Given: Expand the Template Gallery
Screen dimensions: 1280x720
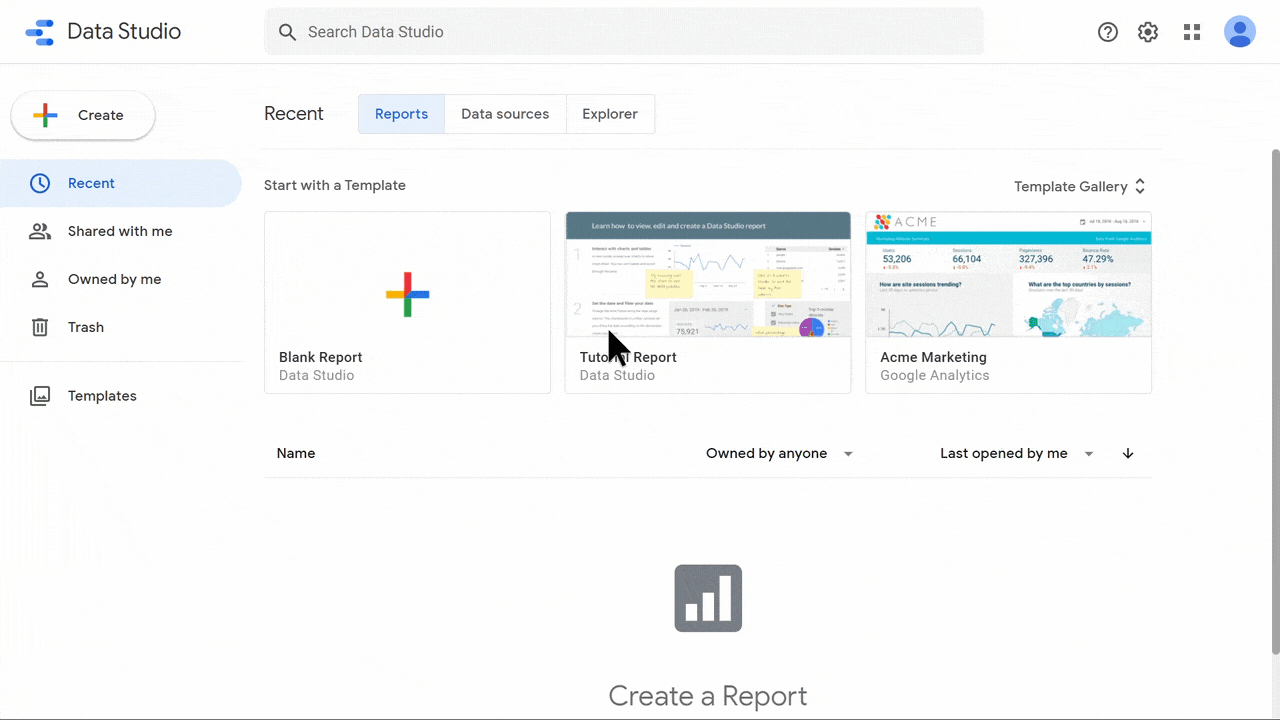Looking at the screenshot, I should (1080, 187).
